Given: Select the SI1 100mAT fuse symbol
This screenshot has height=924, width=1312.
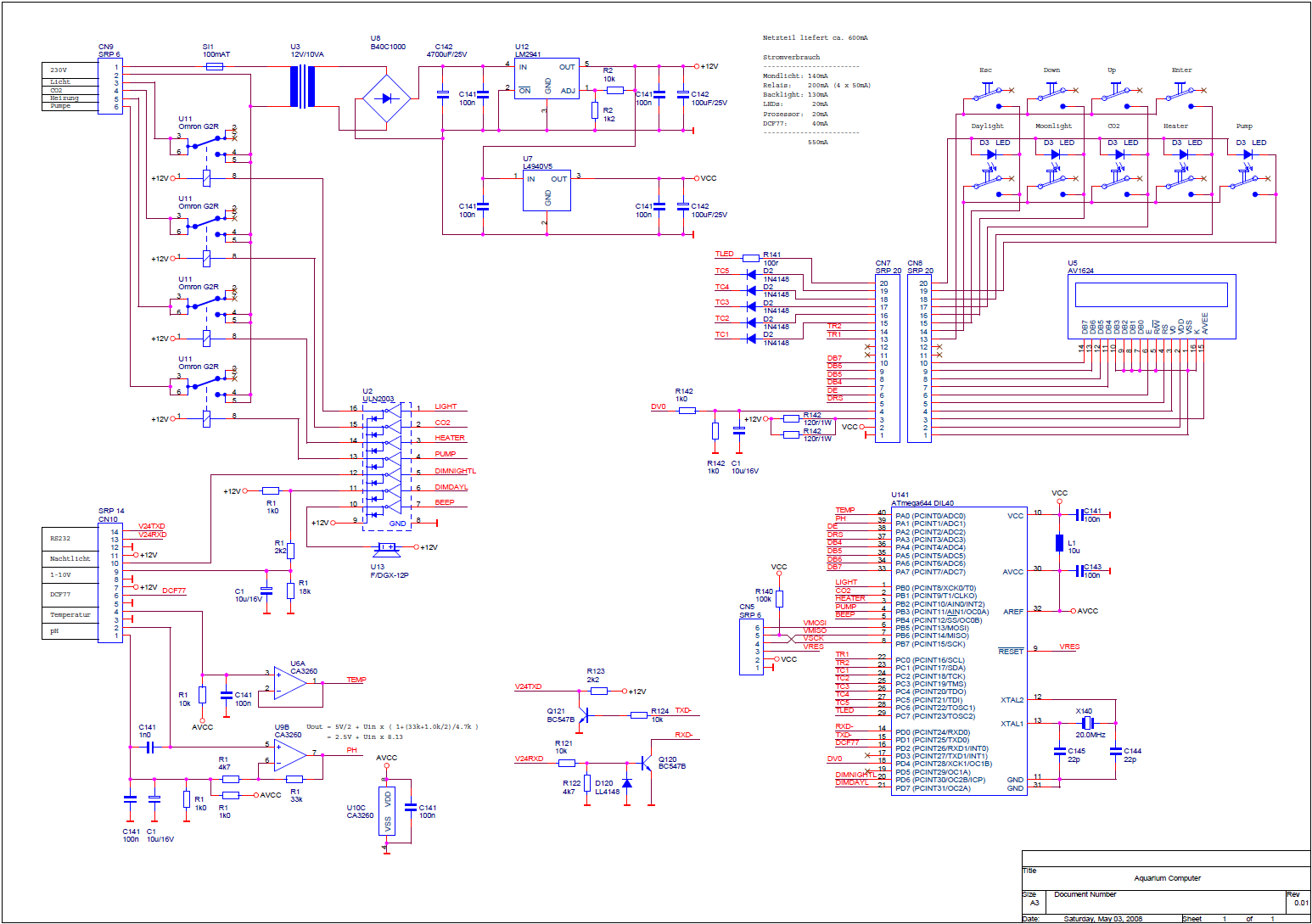Looking at the screenshot, I should point(215,66).
